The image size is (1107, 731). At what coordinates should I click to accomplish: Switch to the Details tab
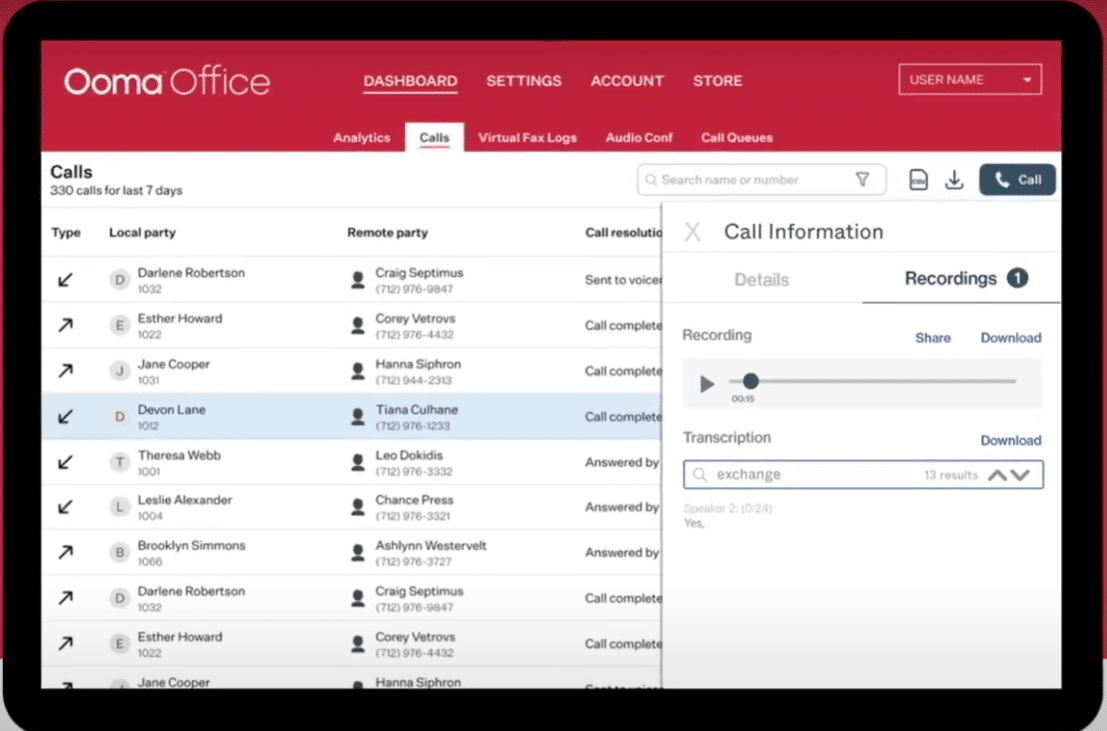(x=762, y=280)
